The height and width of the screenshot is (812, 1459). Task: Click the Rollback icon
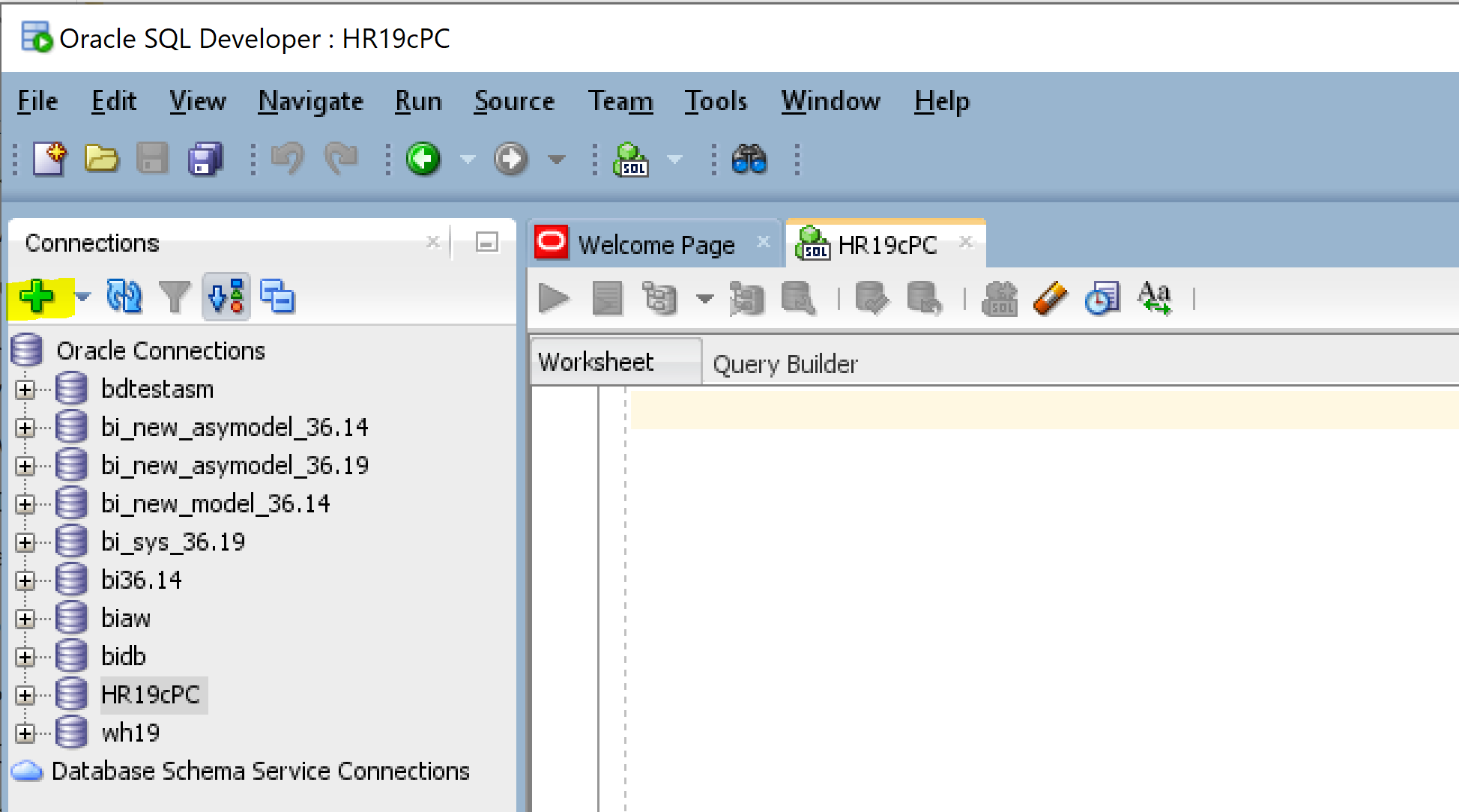pos(925,298)
